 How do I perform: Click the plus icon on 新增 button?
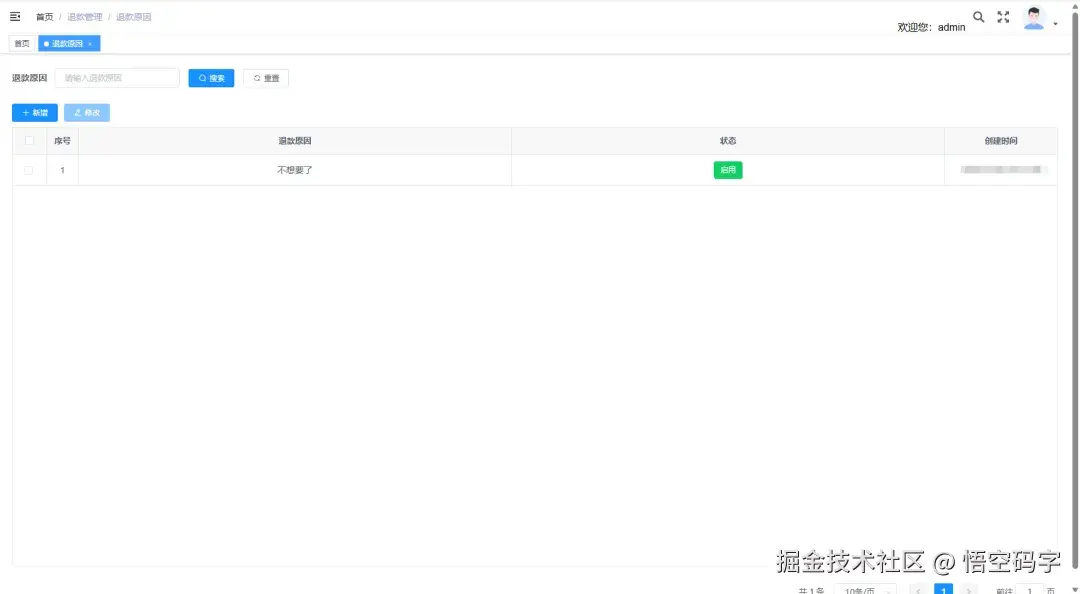point(24,112)
